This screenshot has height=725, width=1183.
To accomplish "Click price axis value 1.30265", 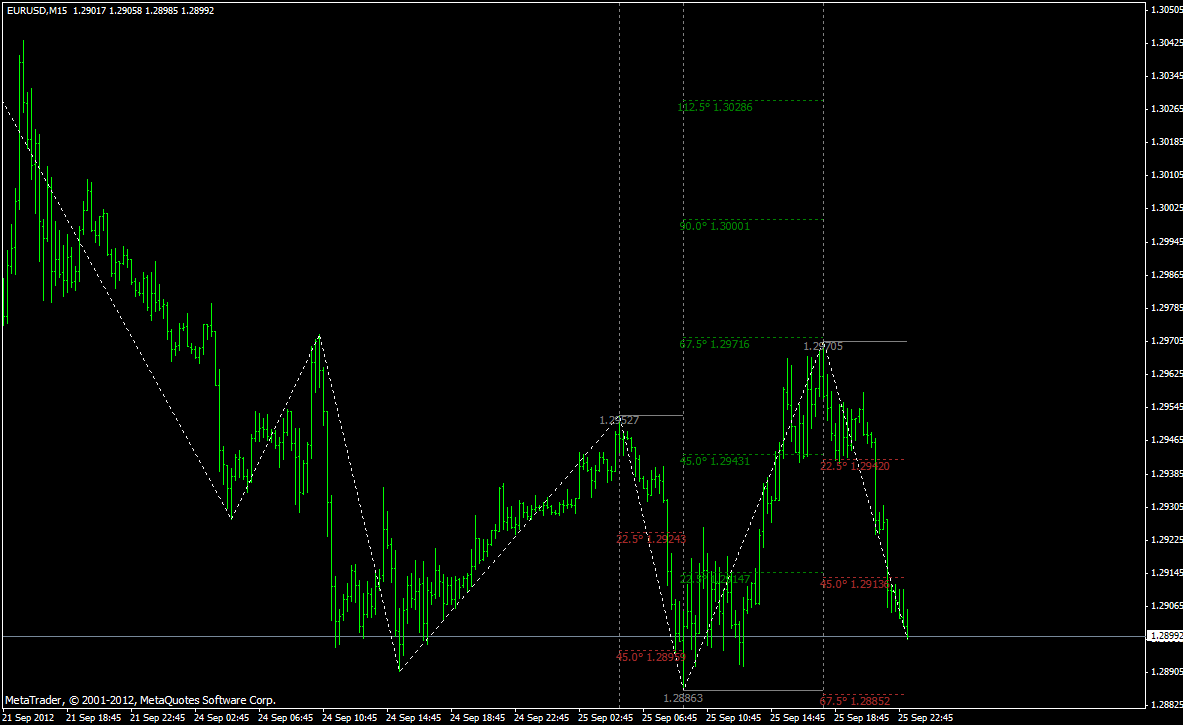I will pyautogui.click(x=1166, y=109).
